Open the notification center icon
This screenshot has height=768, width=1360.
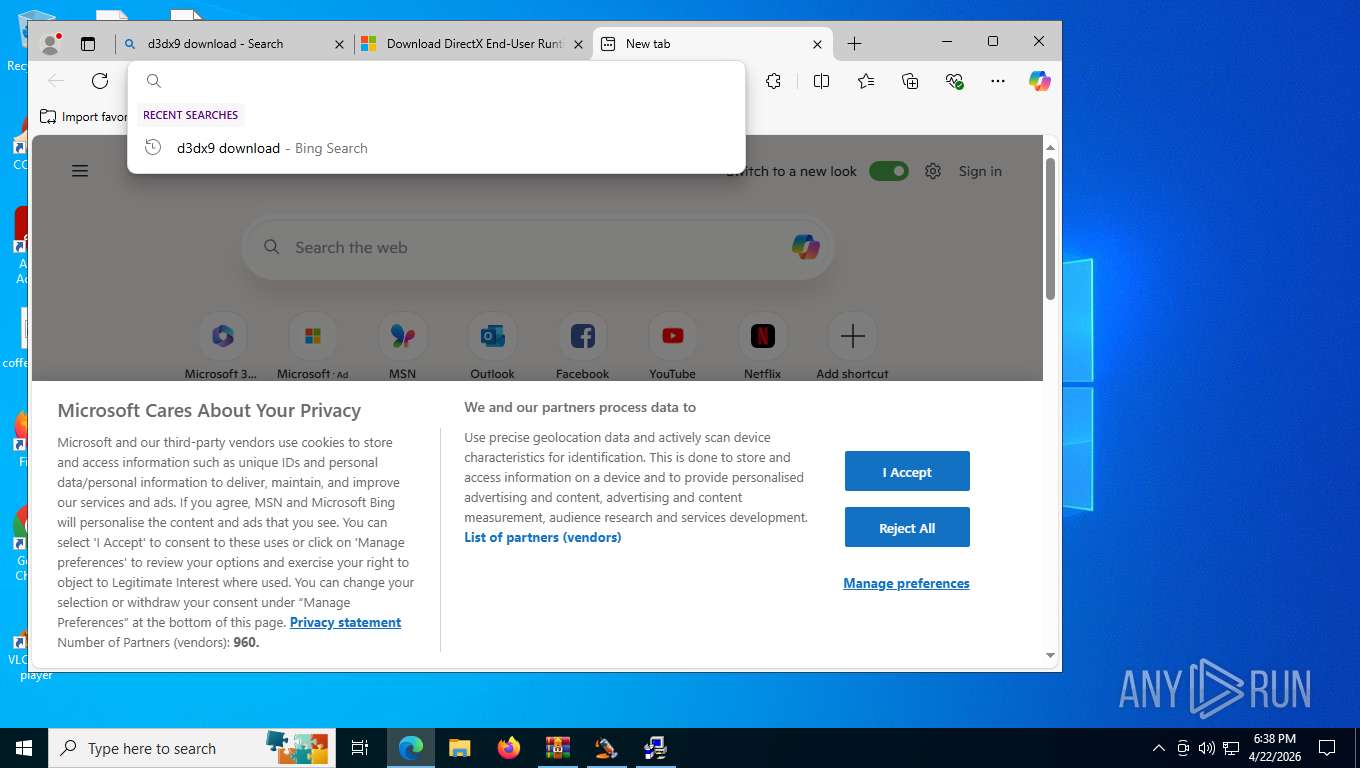point(1327,748)
